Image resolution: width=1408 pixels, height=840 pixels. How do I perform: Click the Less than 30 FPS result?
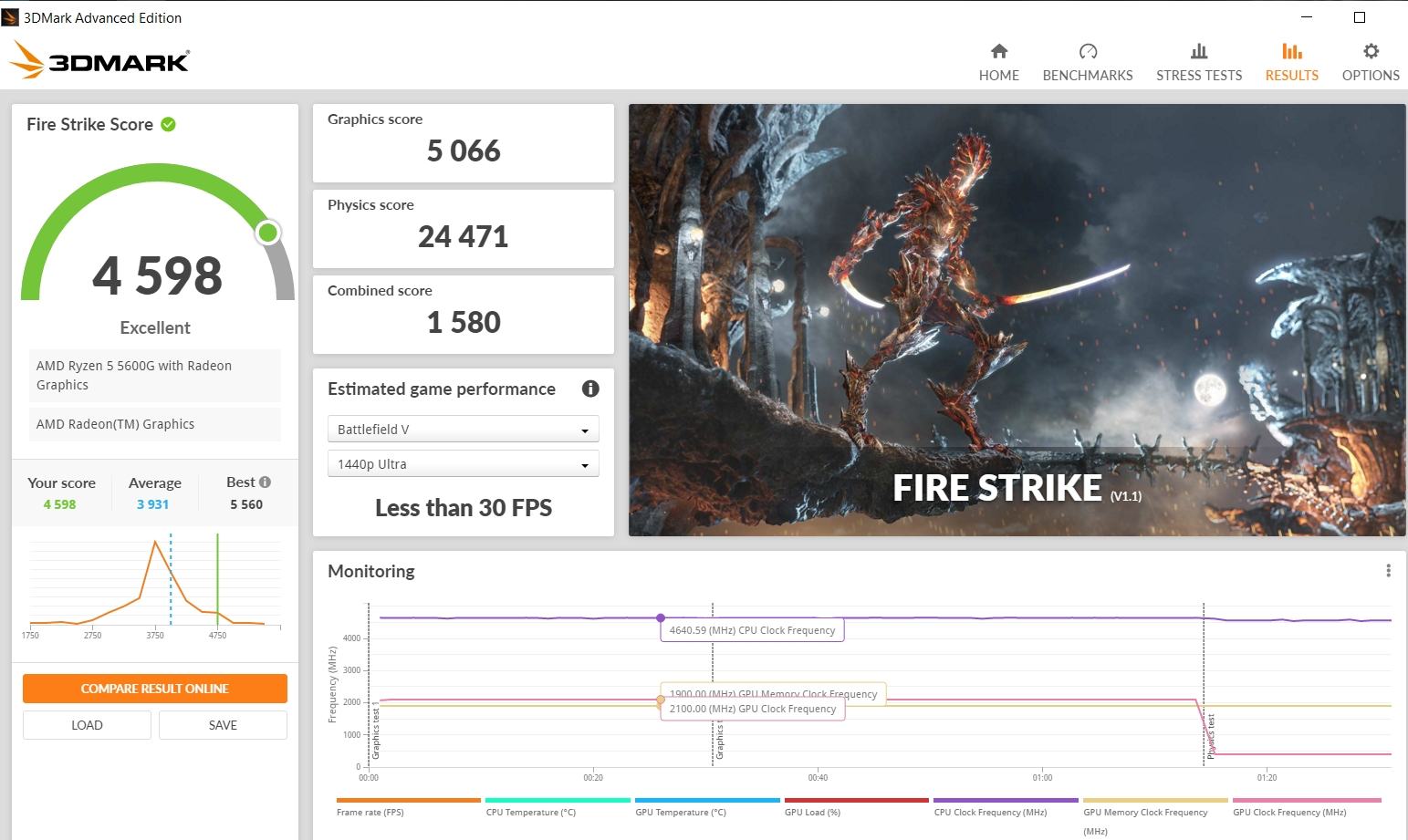pos(464,507)
